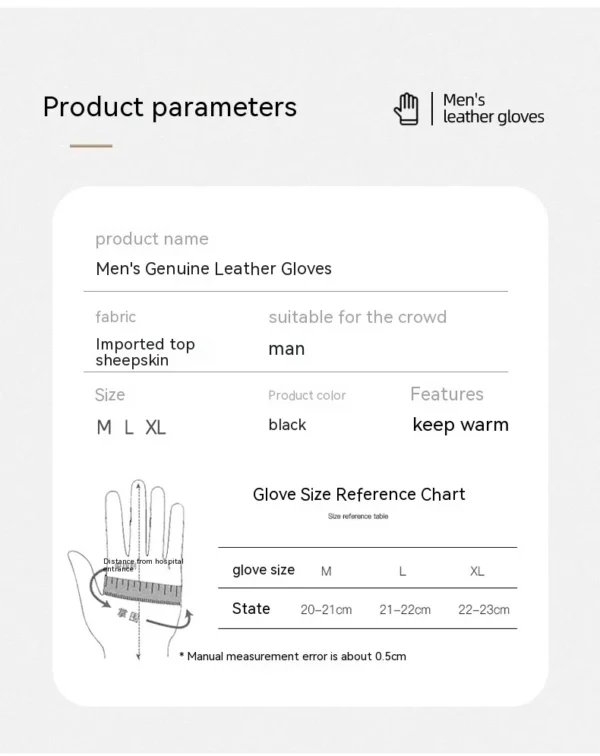
Task: Click the 'keep warm' feature text
Action: tap(461, 425)
